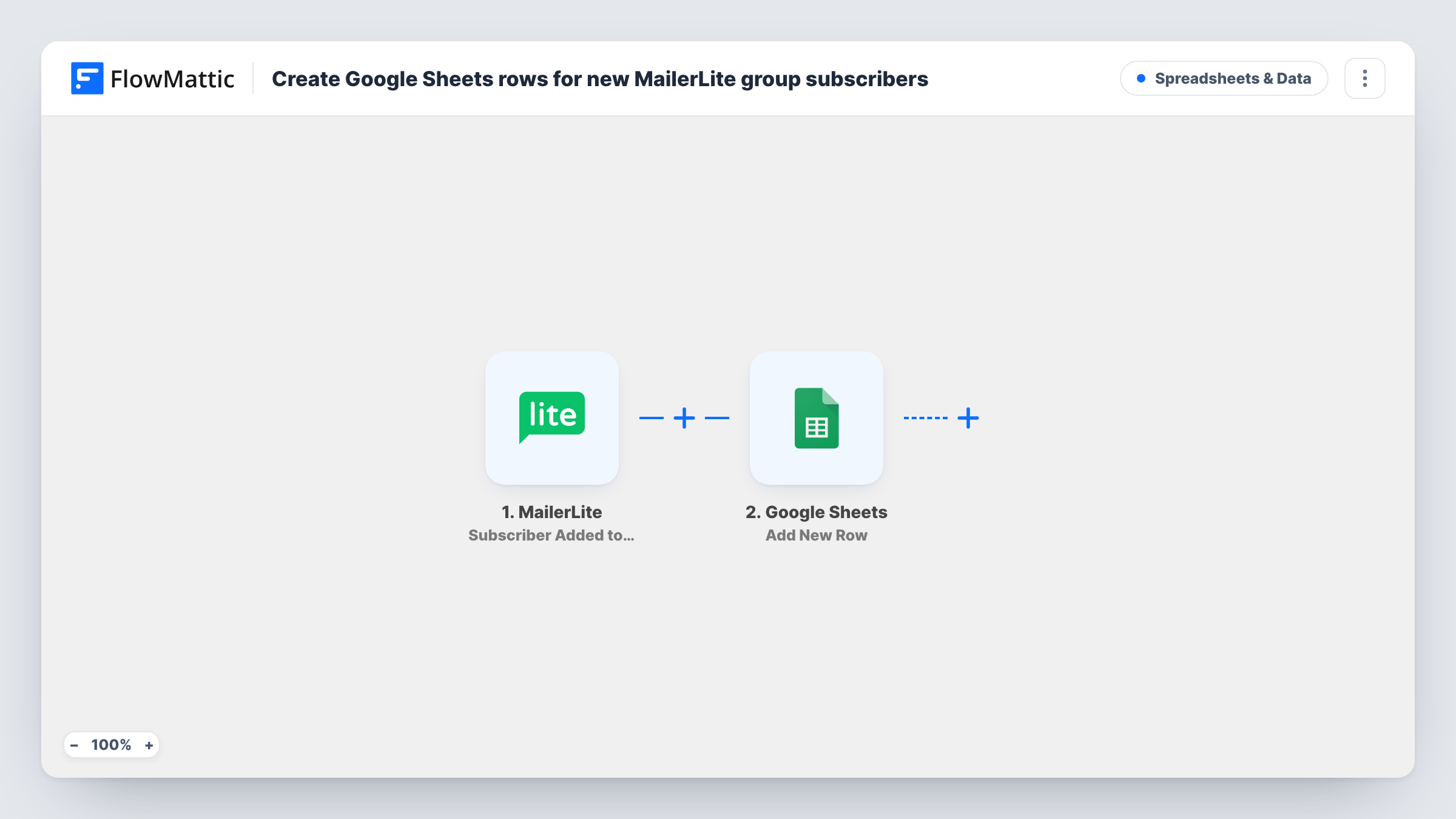Add a new step after Google Sheets

tap(968, 418)
